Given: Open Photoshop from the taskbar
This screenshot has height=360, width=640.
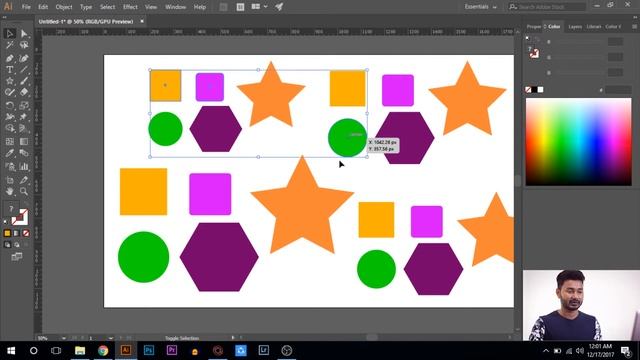Looking at the screenshot, I should tap(149, 350).
